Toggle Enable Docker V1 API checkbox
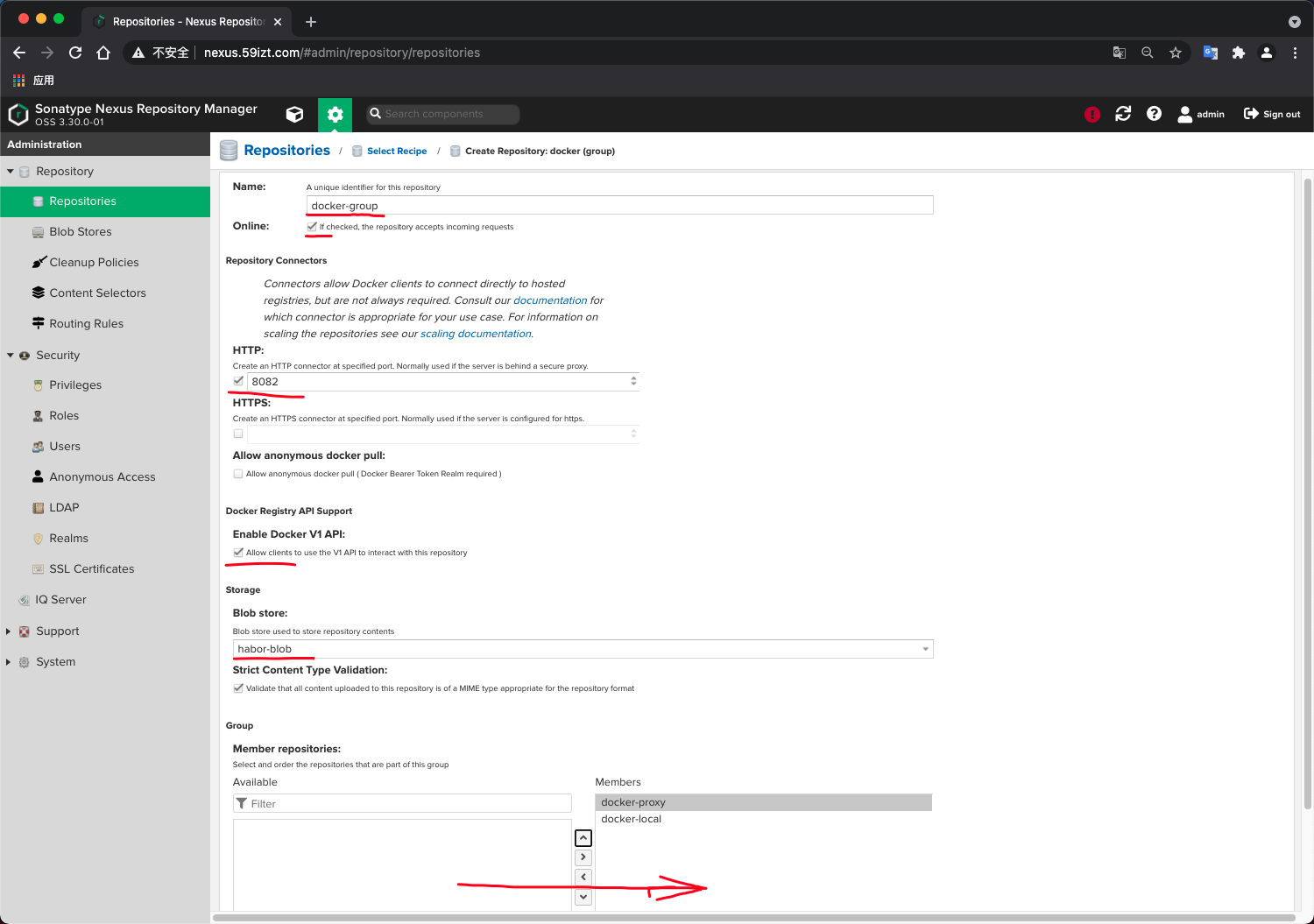This screenshot has width=1314, height=924. 238,553
